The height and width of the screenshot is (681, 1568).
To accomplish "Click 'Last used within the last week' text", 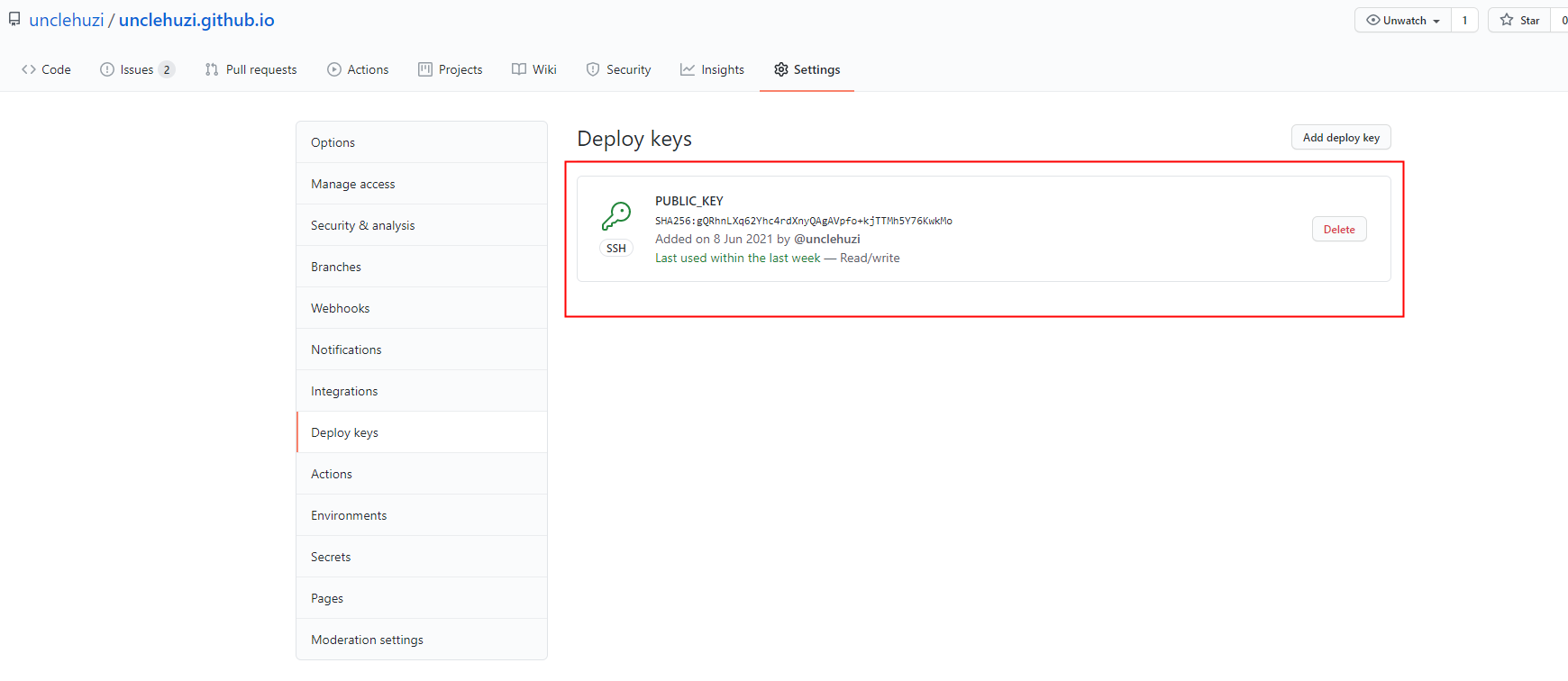I will 738,258.
